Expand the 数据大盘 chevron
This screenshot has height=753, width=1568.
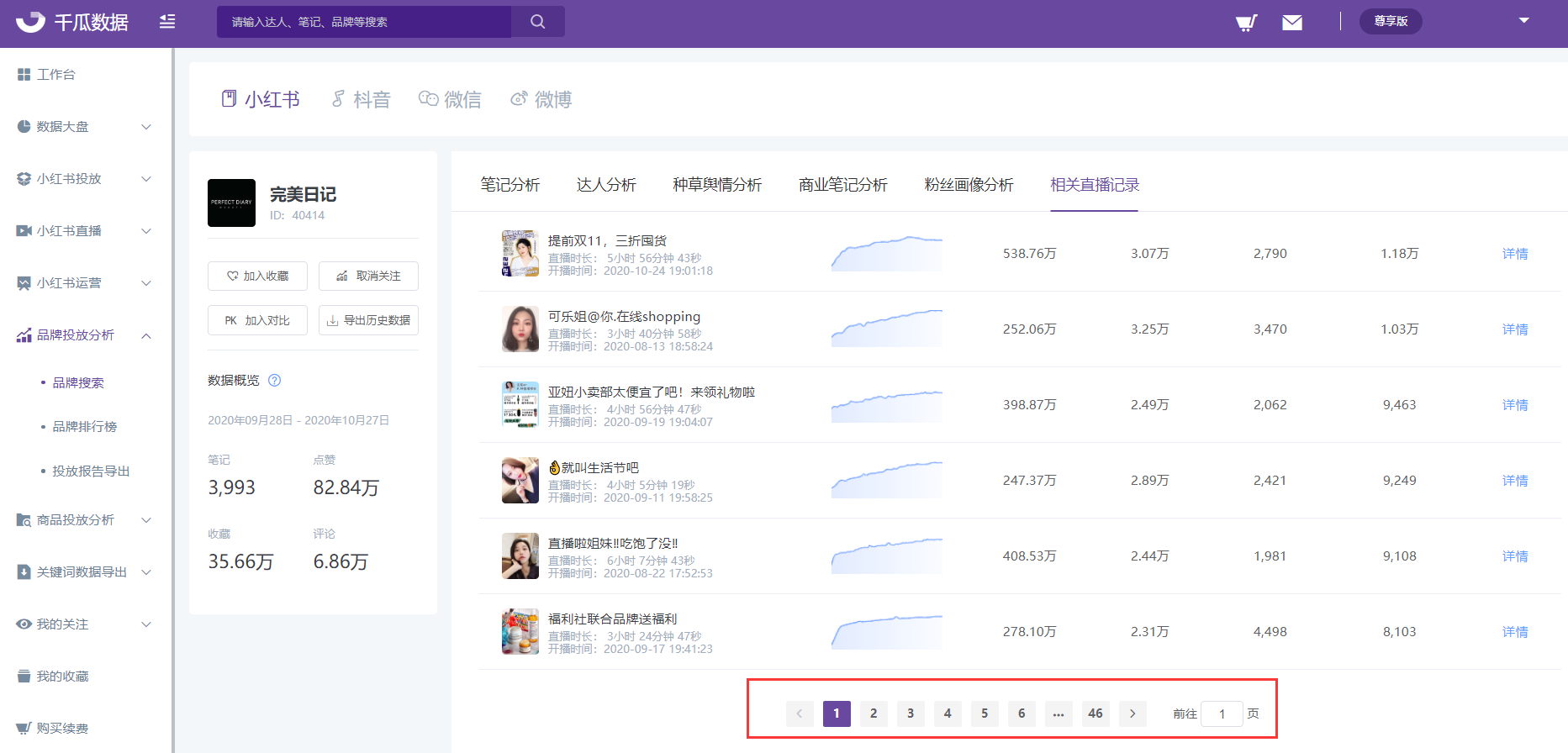point(146,127)
